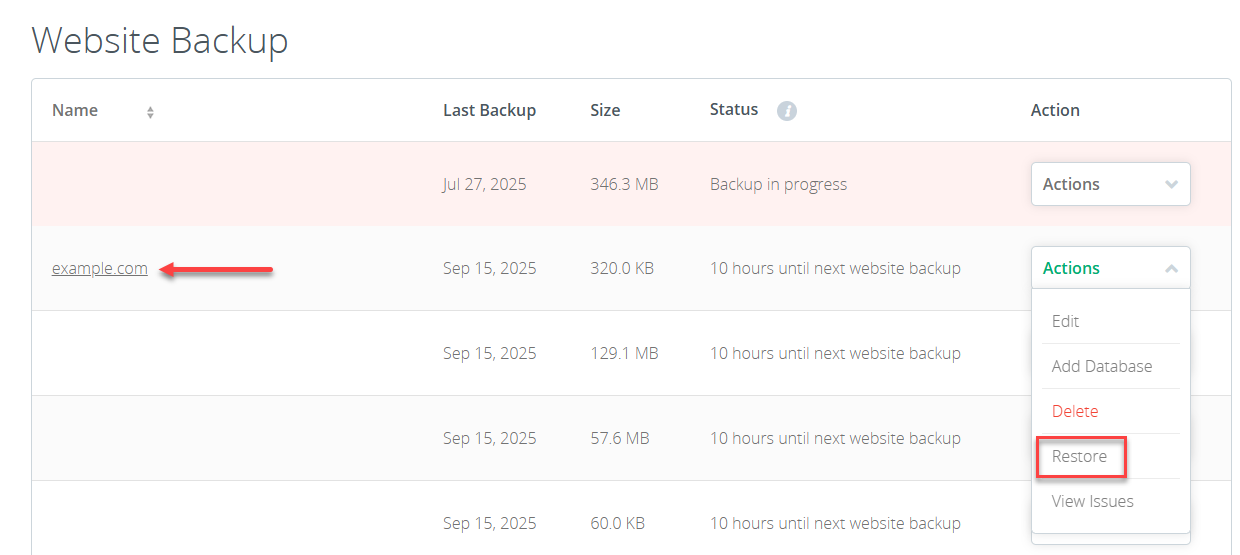Viewport: 1240px width, 555px height.
Task: Click the sort arrows beside the Name column
Action: click(x=150, y=113)
